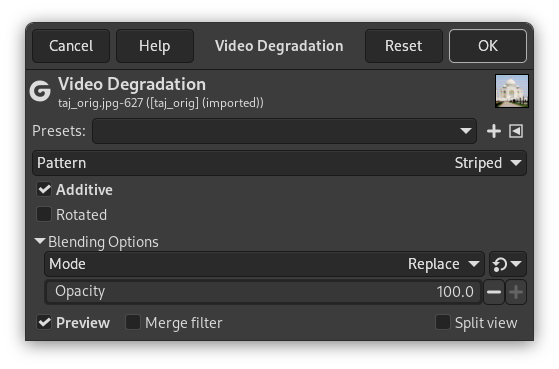Change the Mode from Replace
Image resolution: width=559 pixels, height=369 pixels.
click(264, 264)
